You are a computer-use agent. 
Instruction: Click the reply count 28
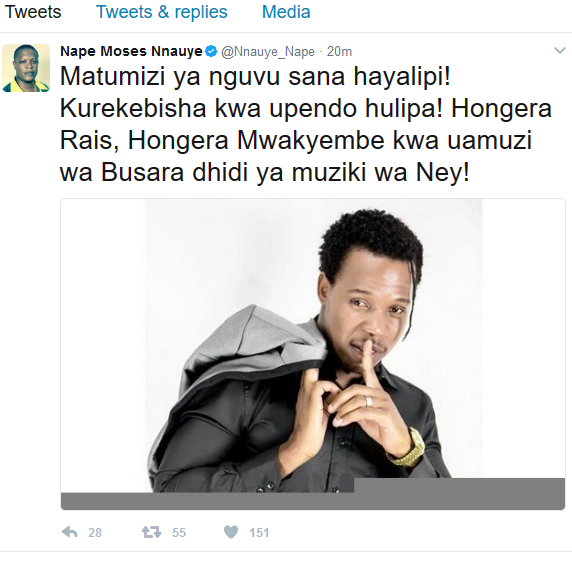(x=95, y=533)
